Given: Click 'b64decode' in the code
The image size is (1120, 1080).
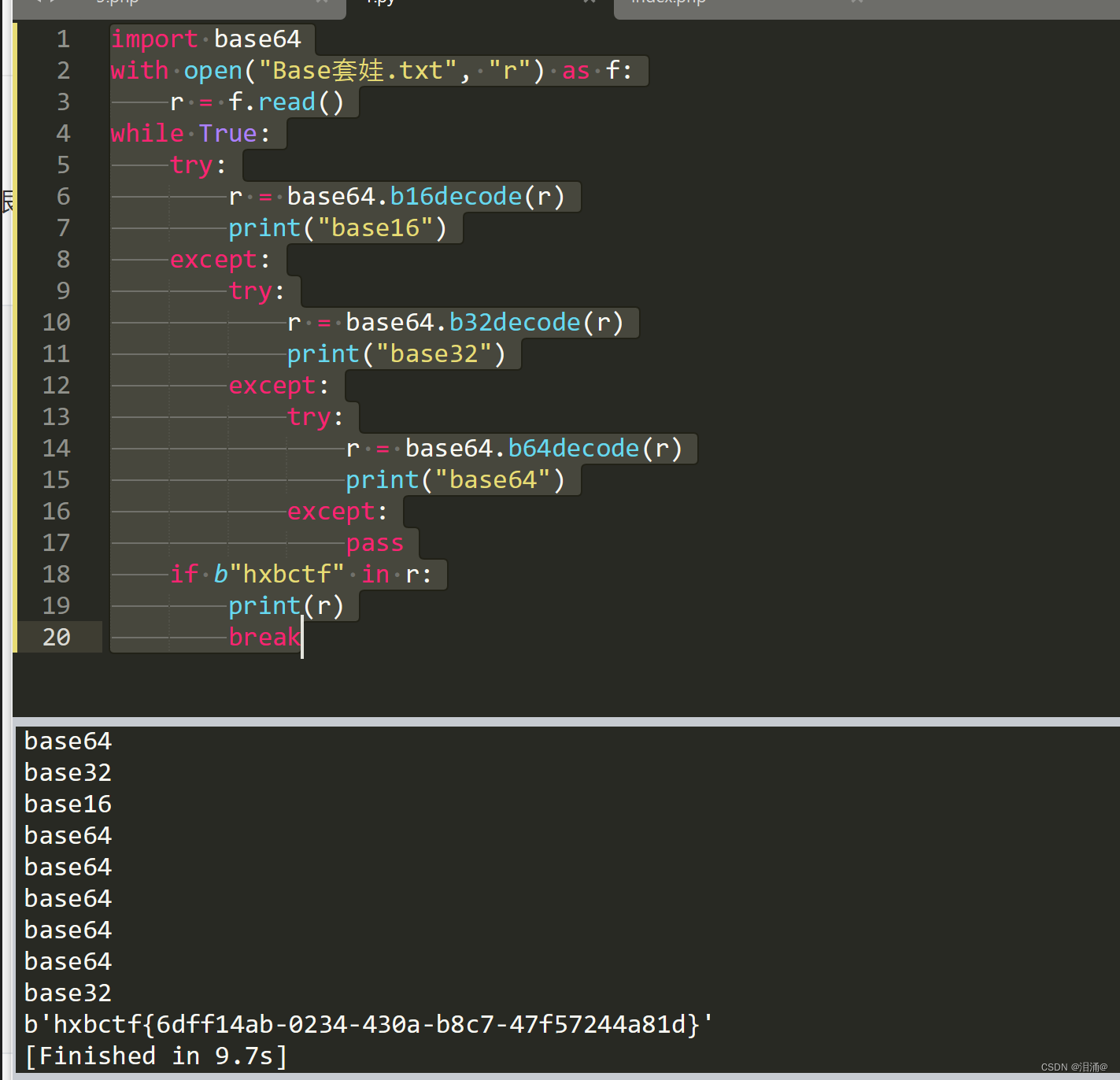Looking at the screenshot, I should pos(575,449).
